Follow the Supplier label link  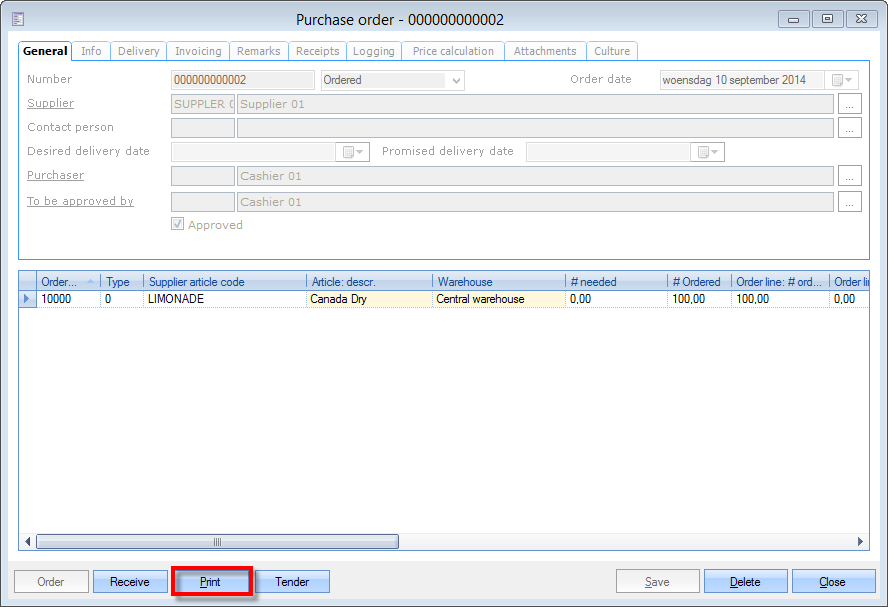(x=50, y=103)
